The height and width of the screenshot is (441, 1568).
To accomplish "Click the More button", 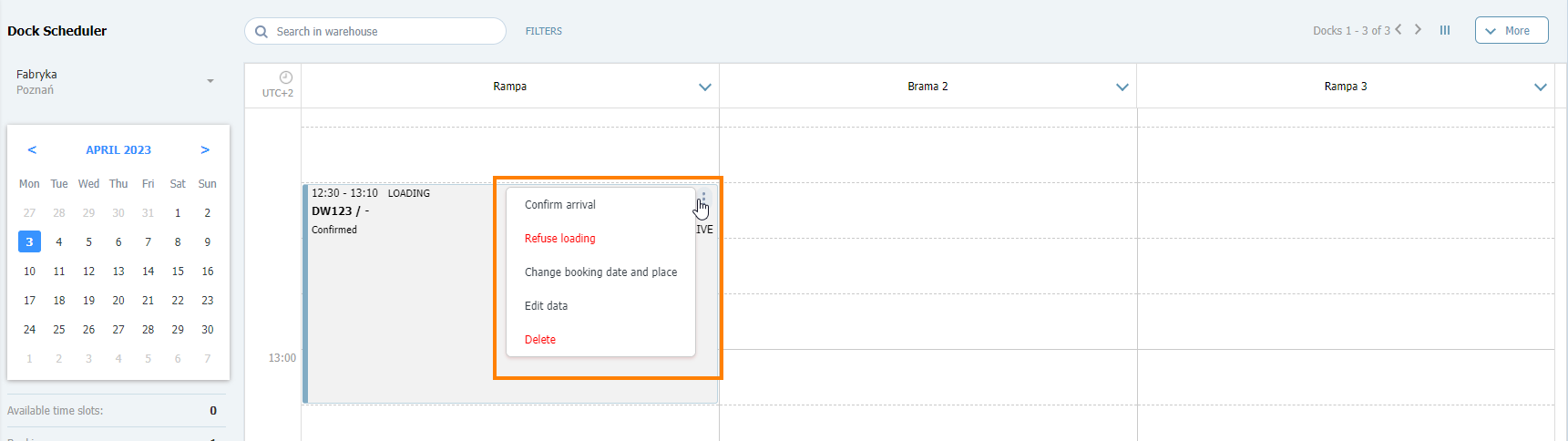I will tap(1511, 30).
